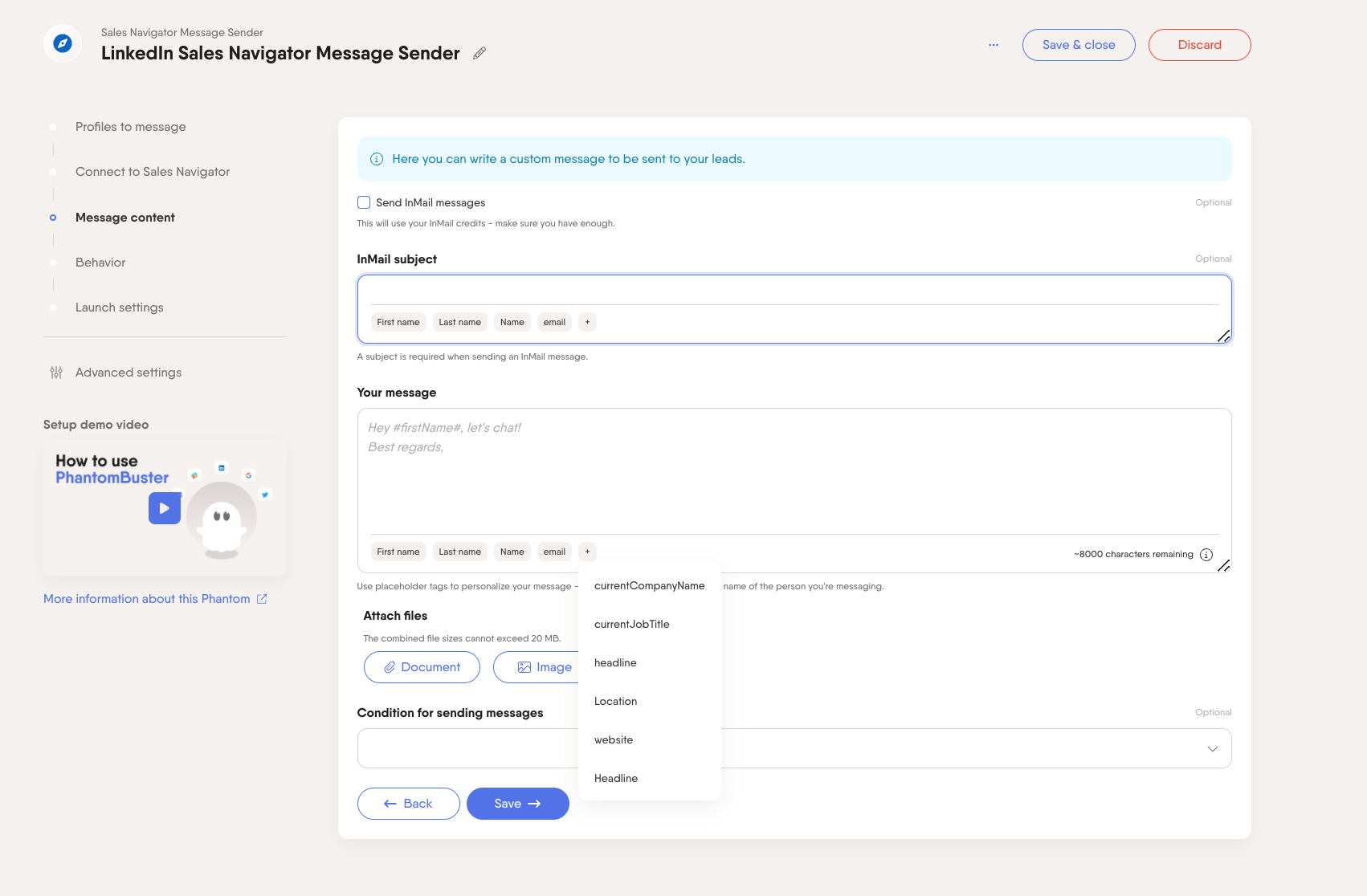Choose Location placeholder option
This screenshot has width=1367, height=896.
(x=650, y=702)
